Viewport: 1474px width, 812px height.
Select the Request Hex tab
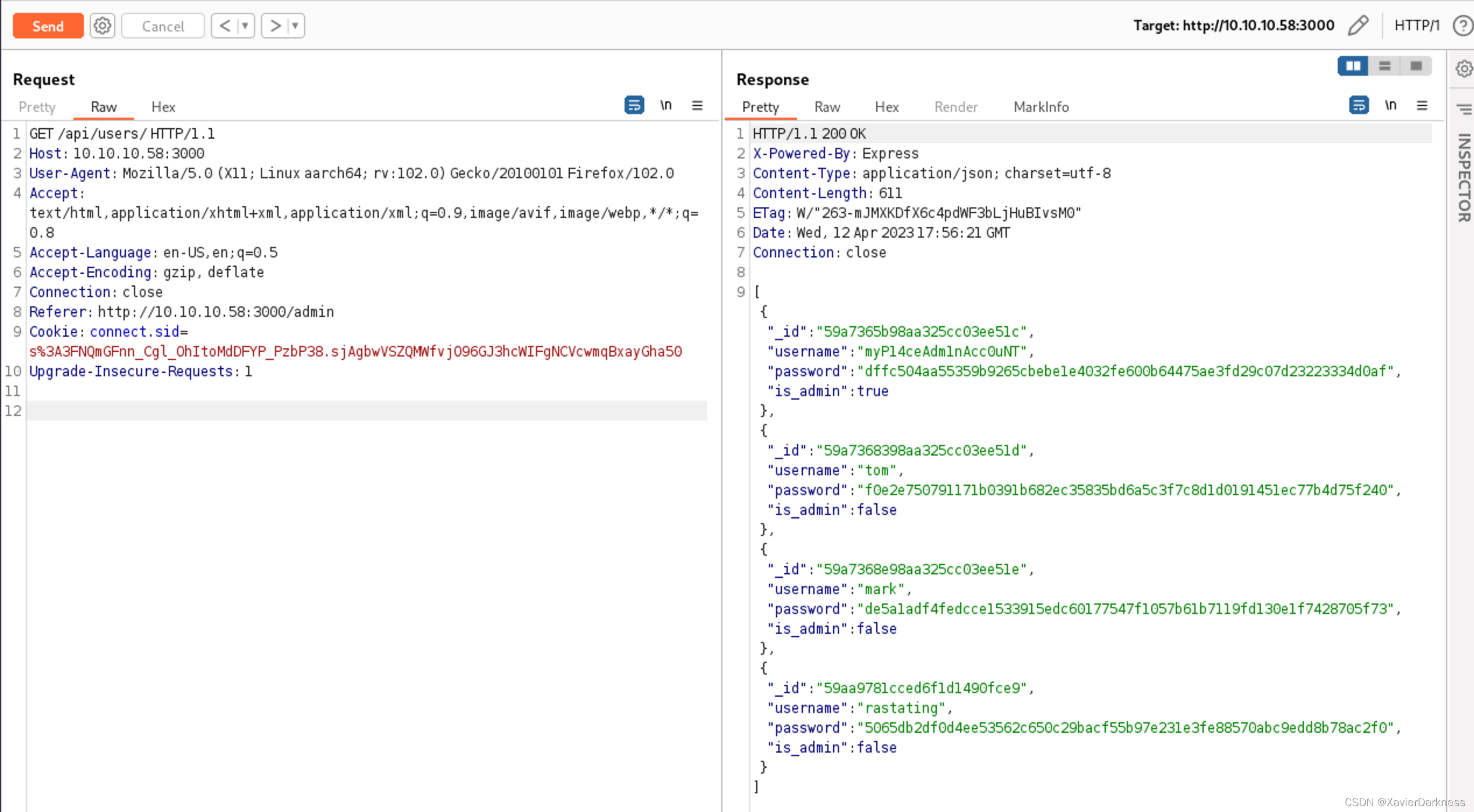tap(163, 107)
